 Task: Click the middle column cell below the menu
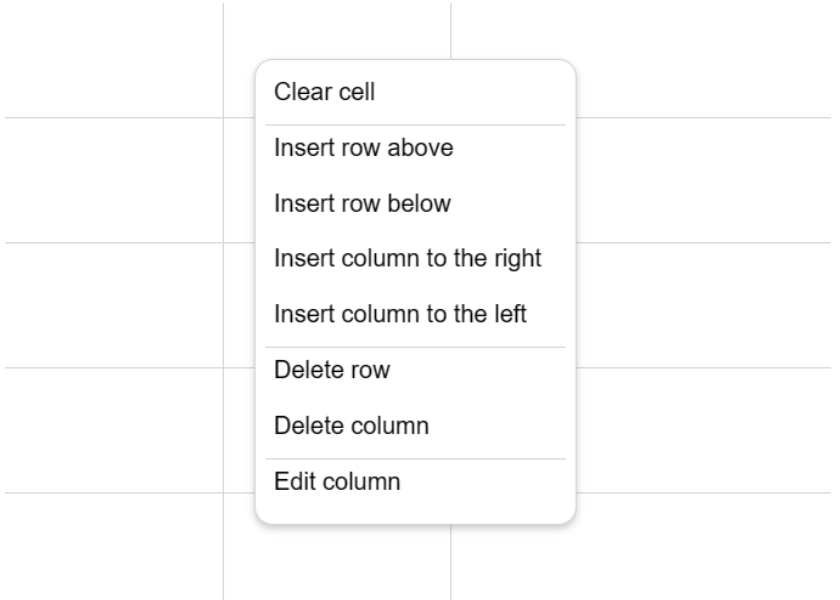[337, 562]
